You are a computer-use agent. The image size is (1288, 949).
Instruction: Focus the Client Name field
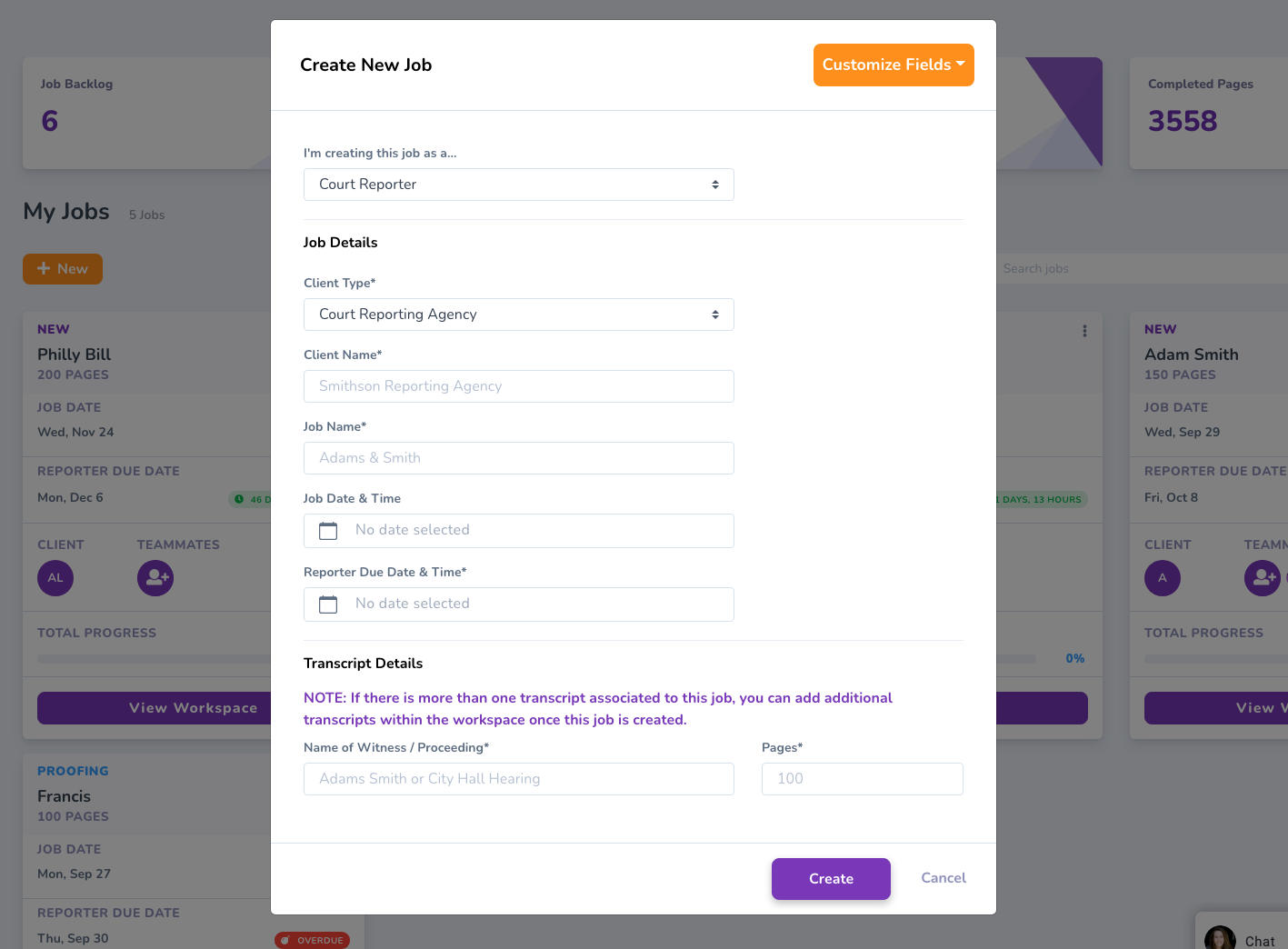pyautogui.click(x=518, y=386)
